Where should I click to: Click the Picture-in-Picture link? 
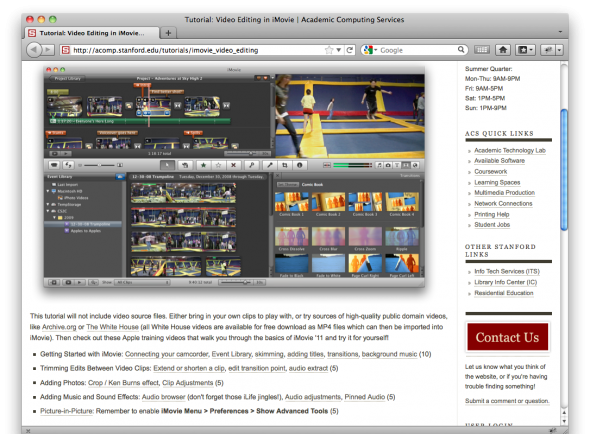pos(66,411)
